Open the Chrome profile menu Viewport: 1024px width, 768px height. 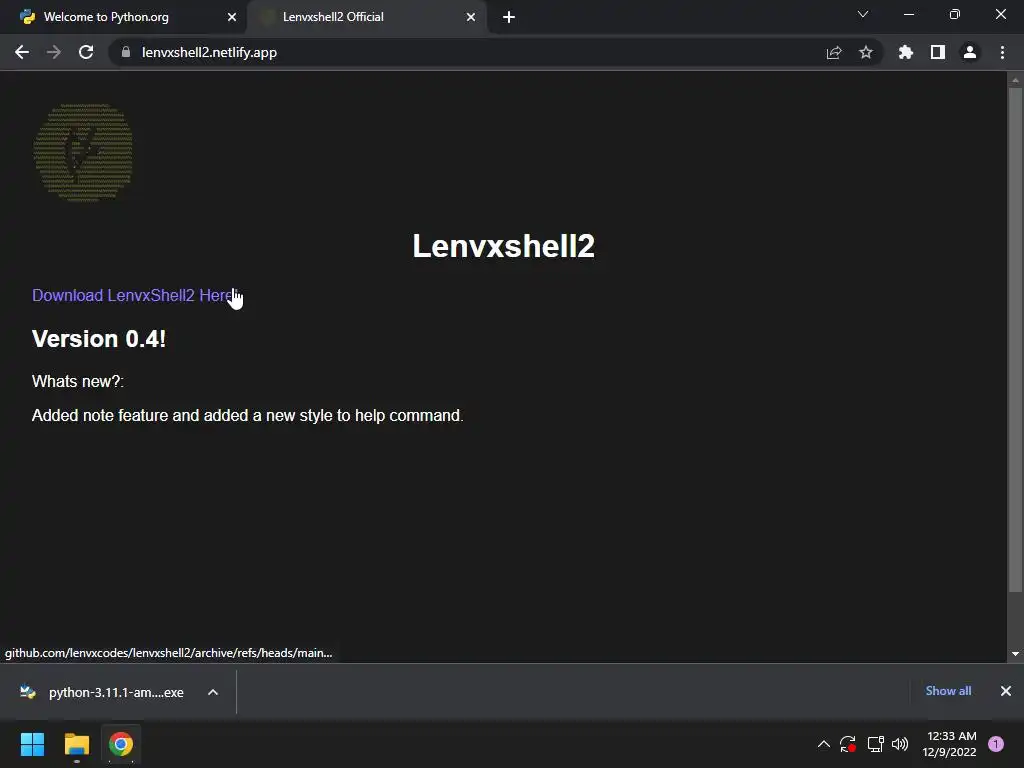[970, 52]
